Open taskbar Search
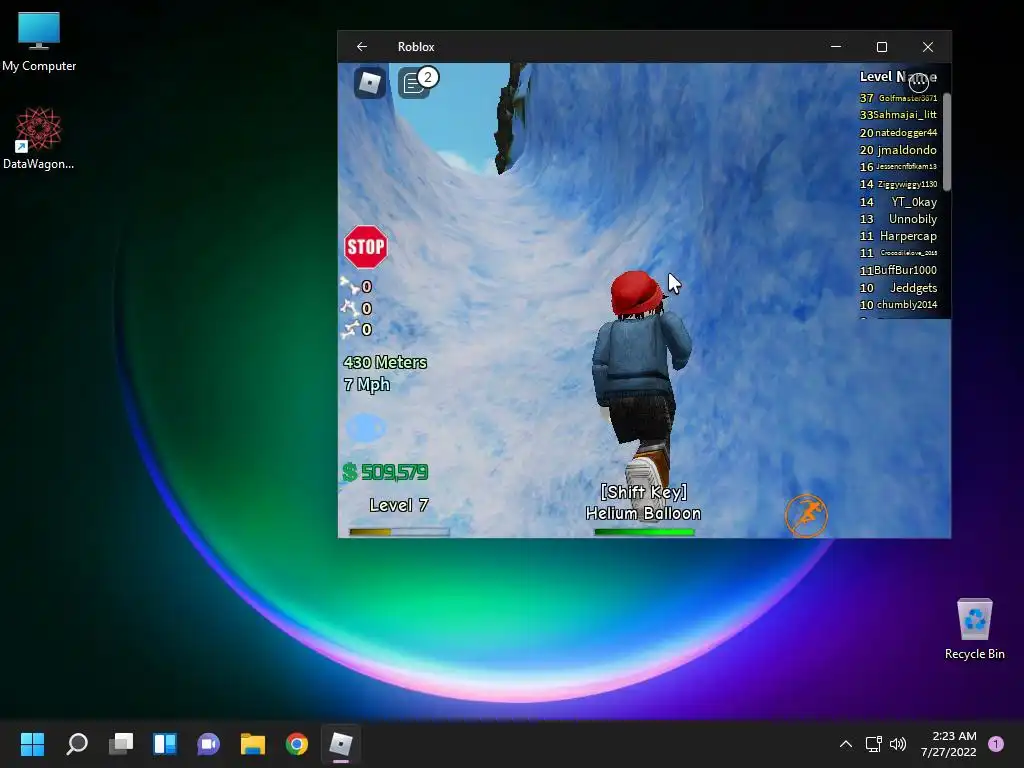Viewport: 1024px width, 768px height. tap(77, 744)
